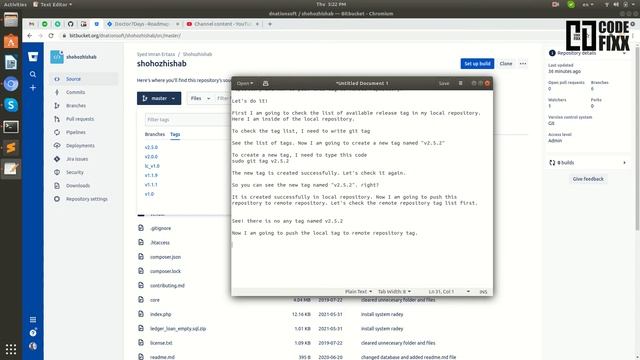Click the shohozhishab repository avatar
Image resolution: width=640 pixels, height=360 pixels.
click(57, 57)
